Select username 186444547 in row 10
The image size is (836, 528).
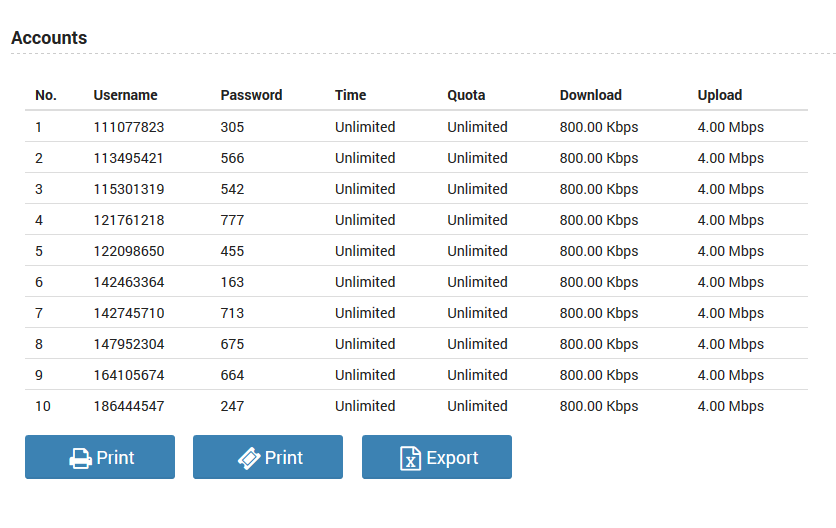click(x=128, y=406)
